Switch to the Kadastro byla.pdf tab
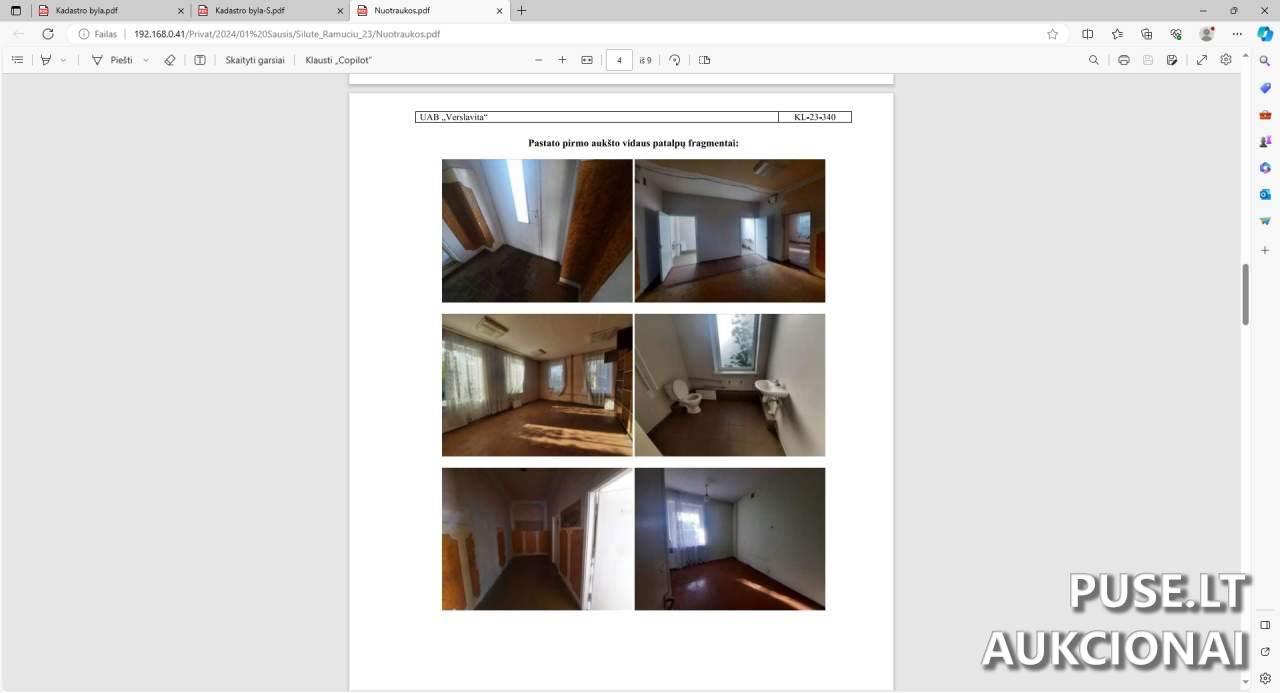The height and width of the screenshot is (693, 1280). [90, 11]
